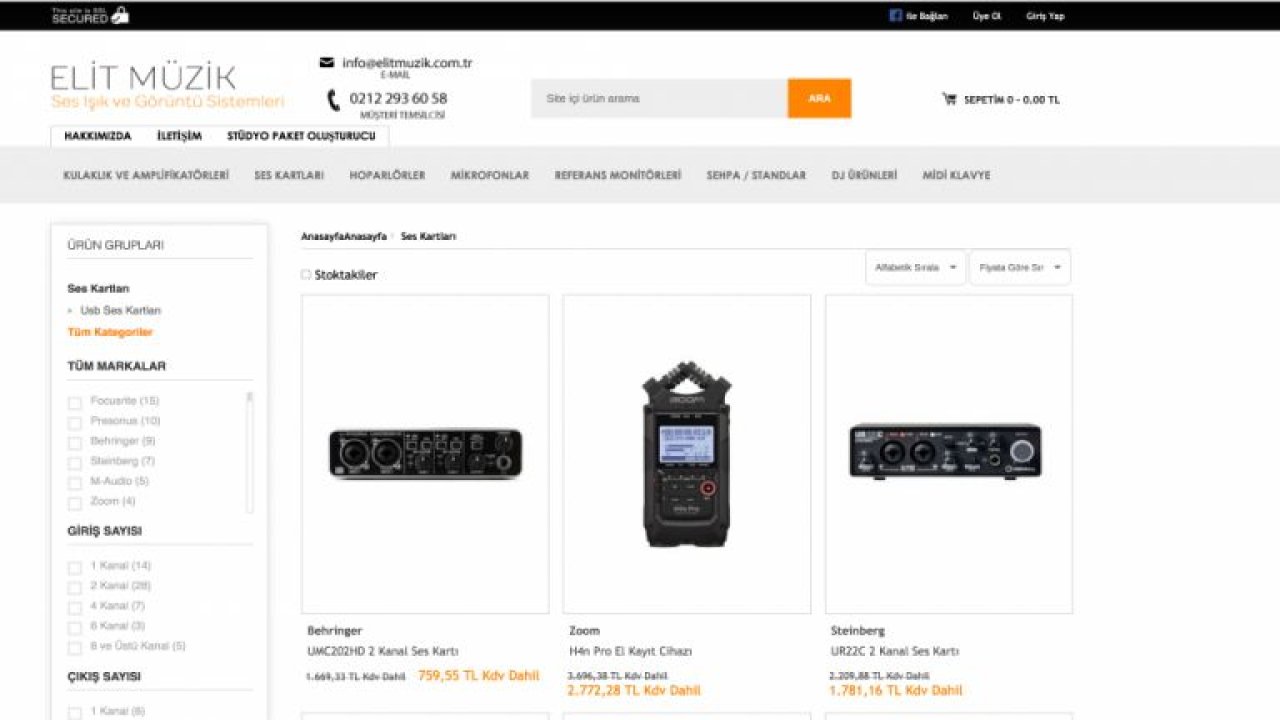The image size is (1280, 720).
Task: Click the site product search field
Action: (659, 99)
